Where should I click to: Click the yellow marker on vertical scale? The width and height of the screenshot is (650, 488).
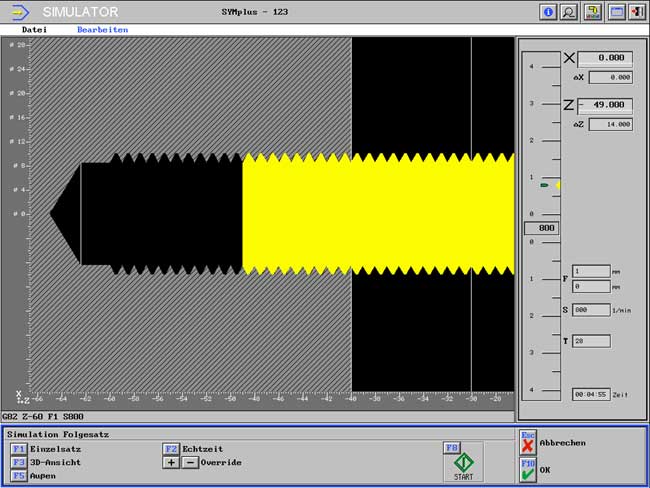[557, 186]
